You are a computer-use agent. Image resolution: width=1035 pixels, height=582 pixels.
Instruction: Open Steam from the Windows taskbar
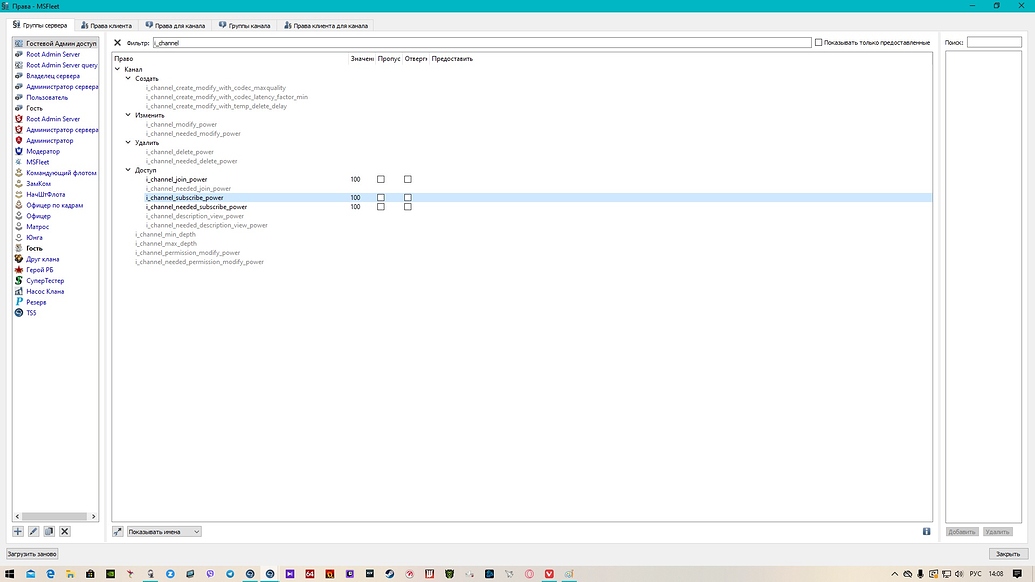point(389,574)
